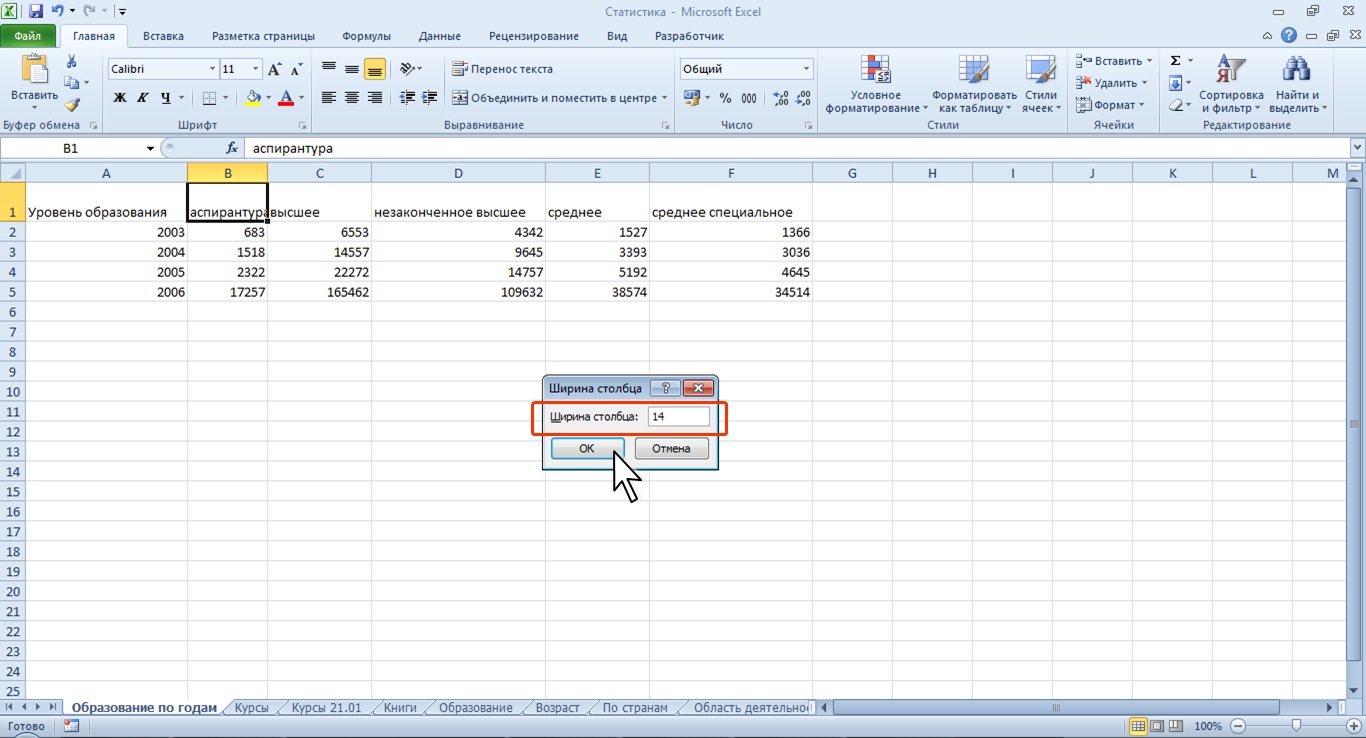Confirm column width with OK button
The width and height of the screenshot is (1366, 738).
pos(587,448)
